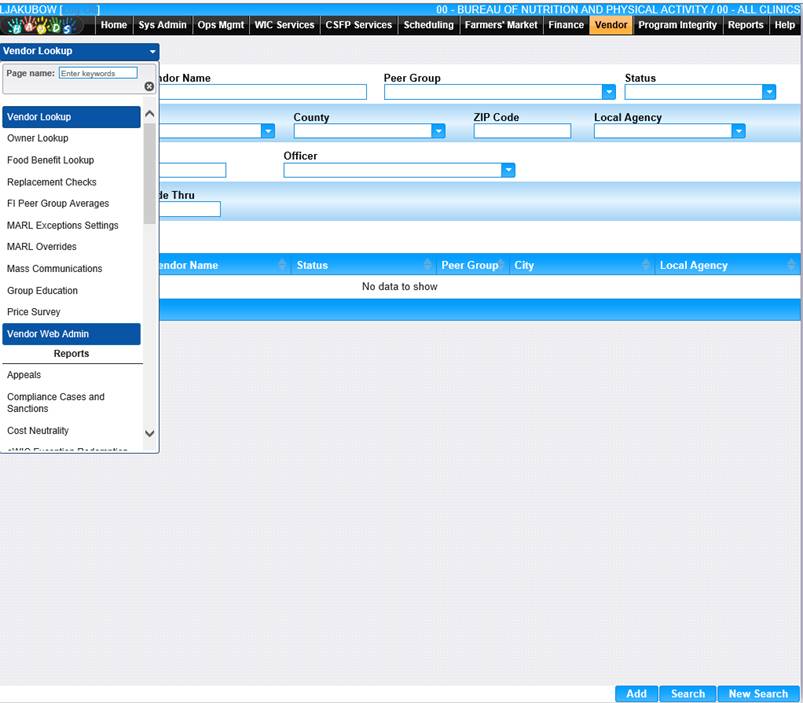
Task: Open Compliance Cases and Sanctions report
Action: (x=71, y=403)
